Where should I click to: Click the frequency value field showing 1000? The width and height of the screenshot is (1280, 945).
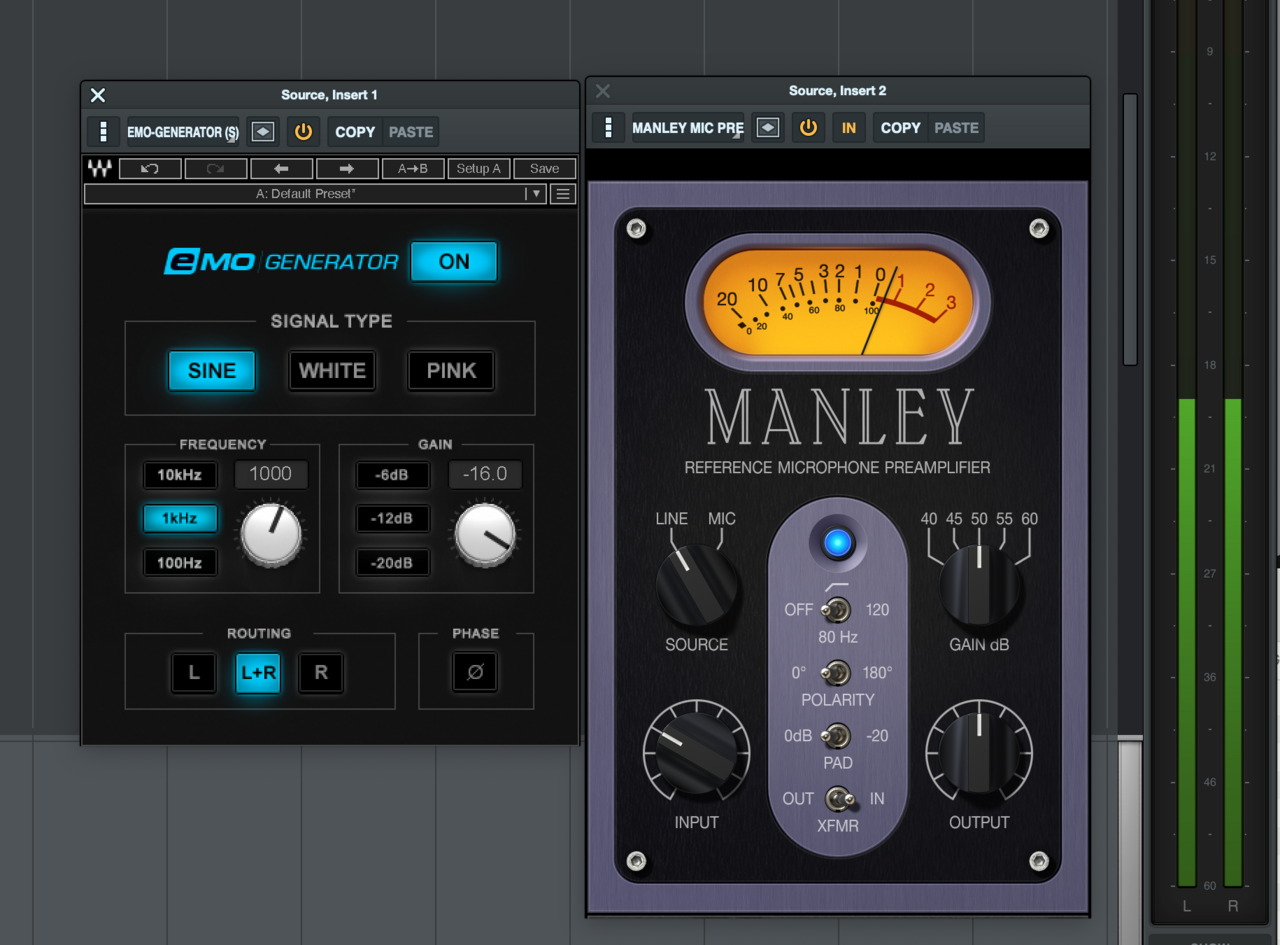coord(271,474)
